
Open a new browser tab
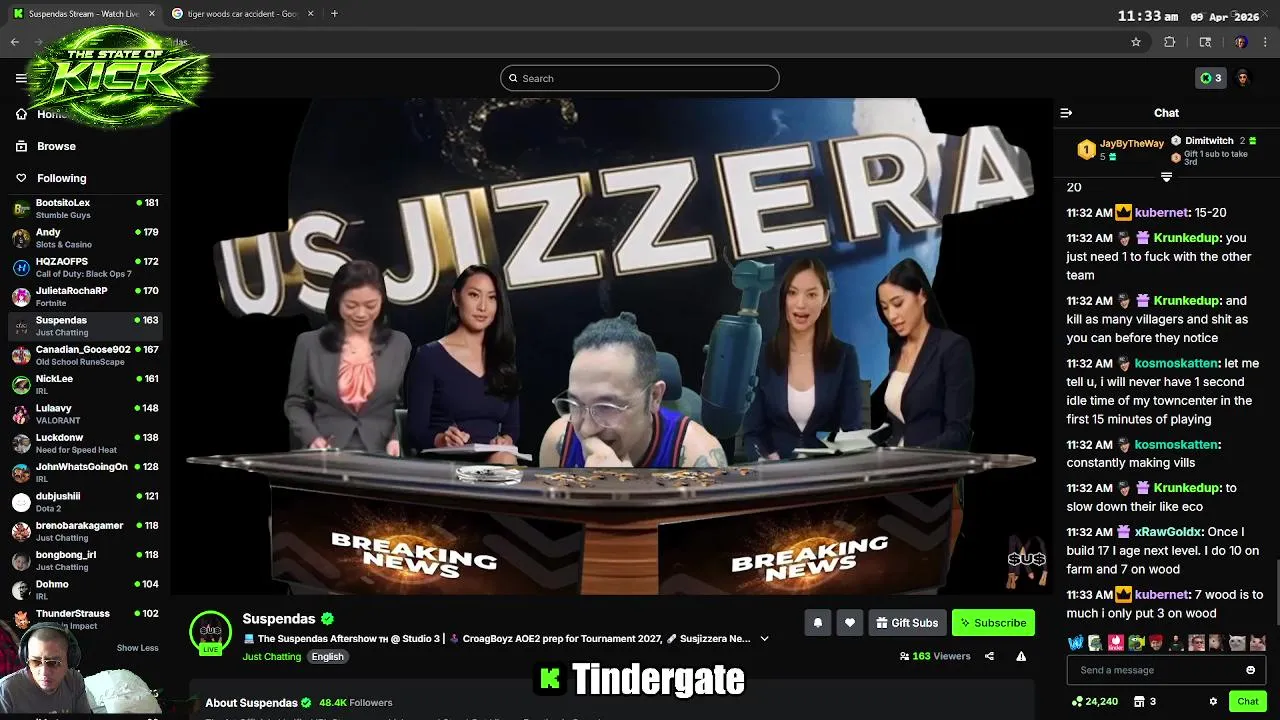point(334,14)
